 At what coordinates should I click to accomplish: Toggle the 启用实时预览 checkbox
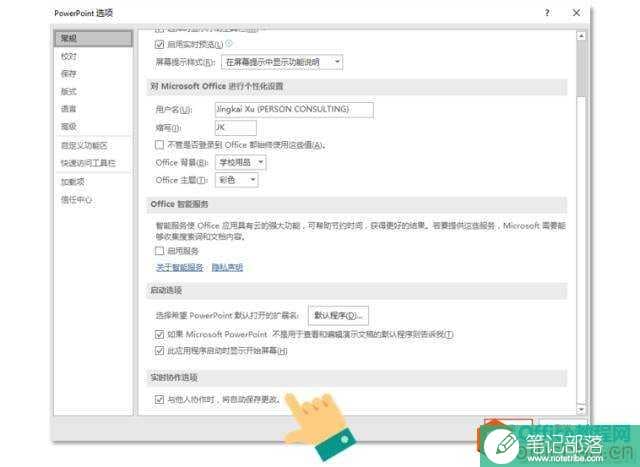[x=160, y=44]
